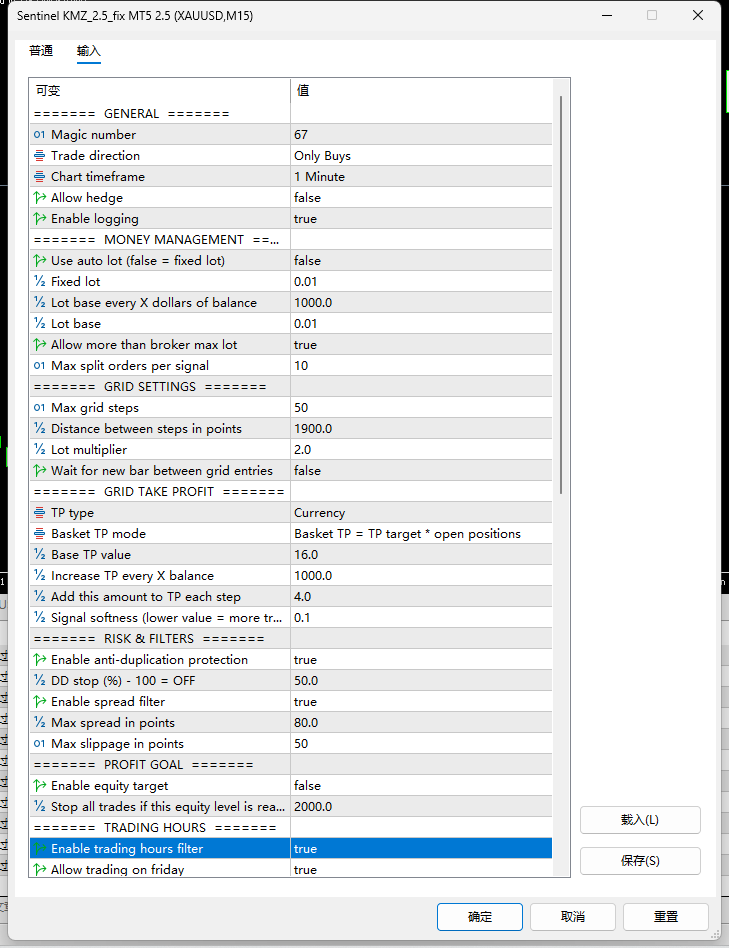This screenshot has width=729, height=948.
Task: Toggle Wait for new bar value false
Action: (x=421, y=470)
